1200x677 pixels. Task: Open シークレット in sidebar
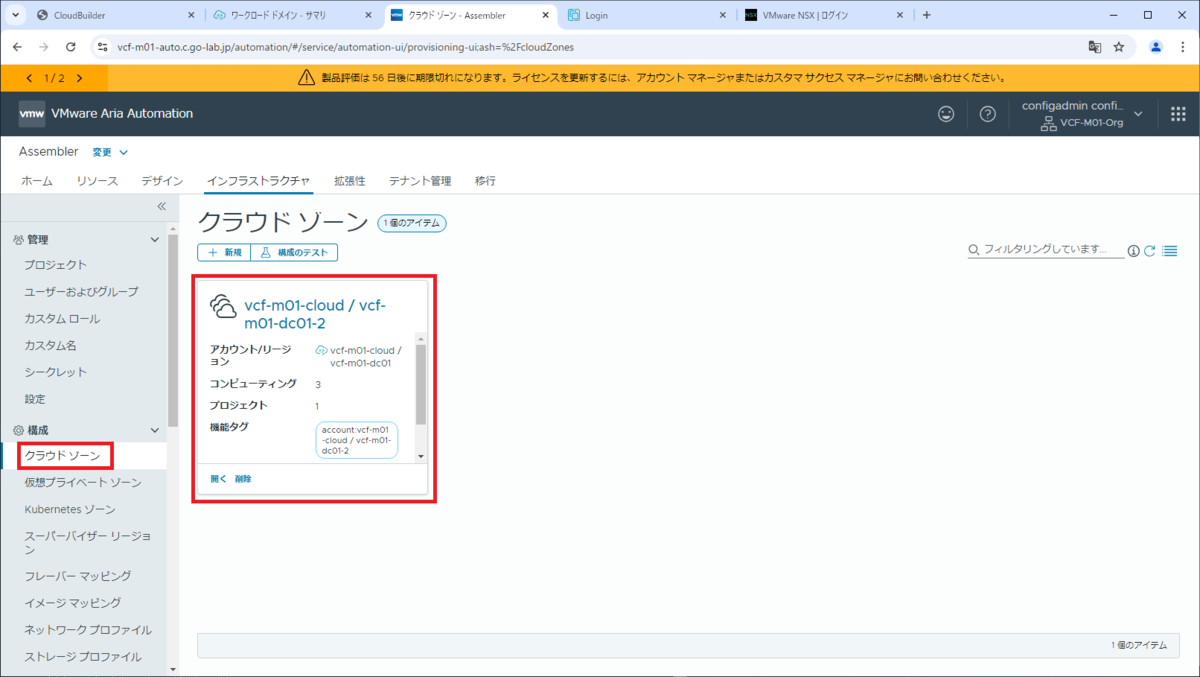[x=56, y=372]
